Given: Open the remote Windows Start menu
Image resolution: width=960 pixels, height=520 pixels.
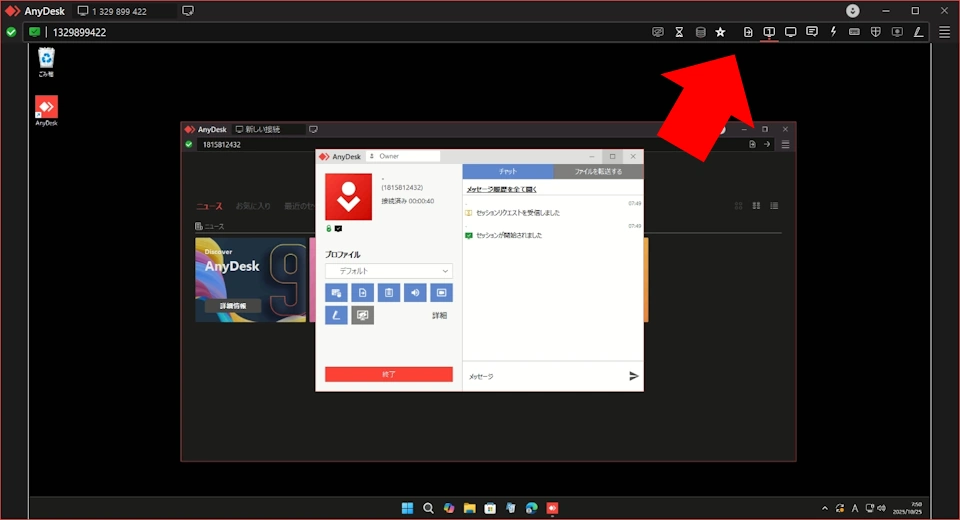Looking at the screenshot, I should [407, 508].
